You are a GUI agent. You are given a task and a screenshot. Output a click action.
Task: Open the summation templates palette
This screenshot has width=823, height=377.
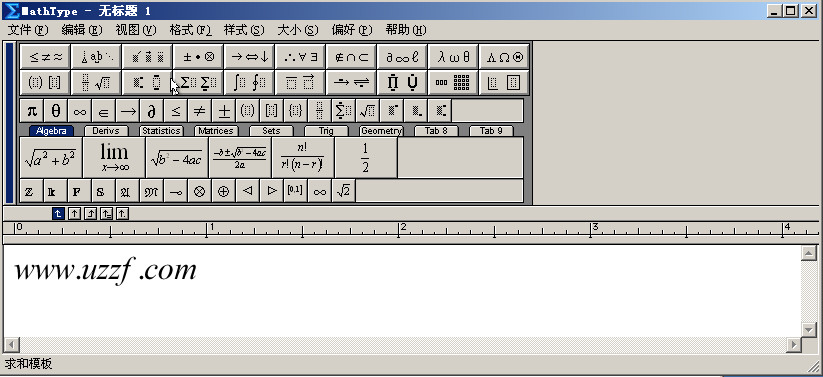(198, 82)
